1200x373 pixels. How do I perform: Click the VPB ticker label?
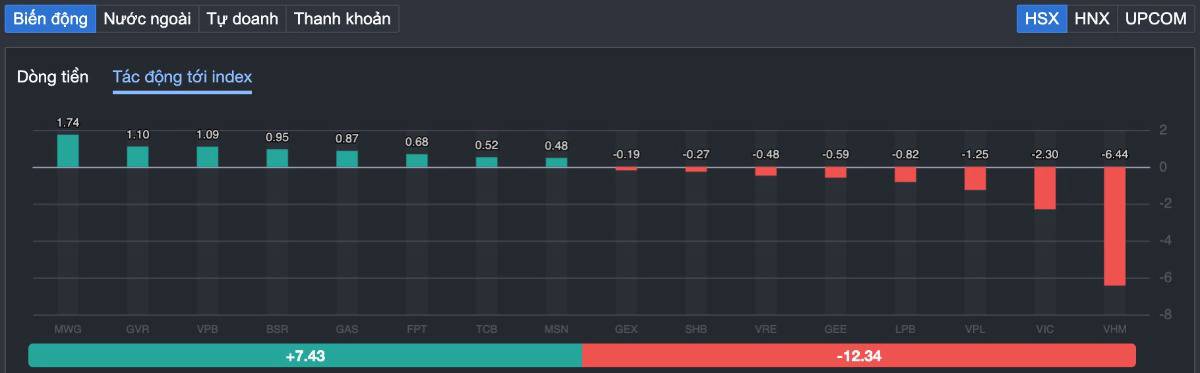click(207, 329)
